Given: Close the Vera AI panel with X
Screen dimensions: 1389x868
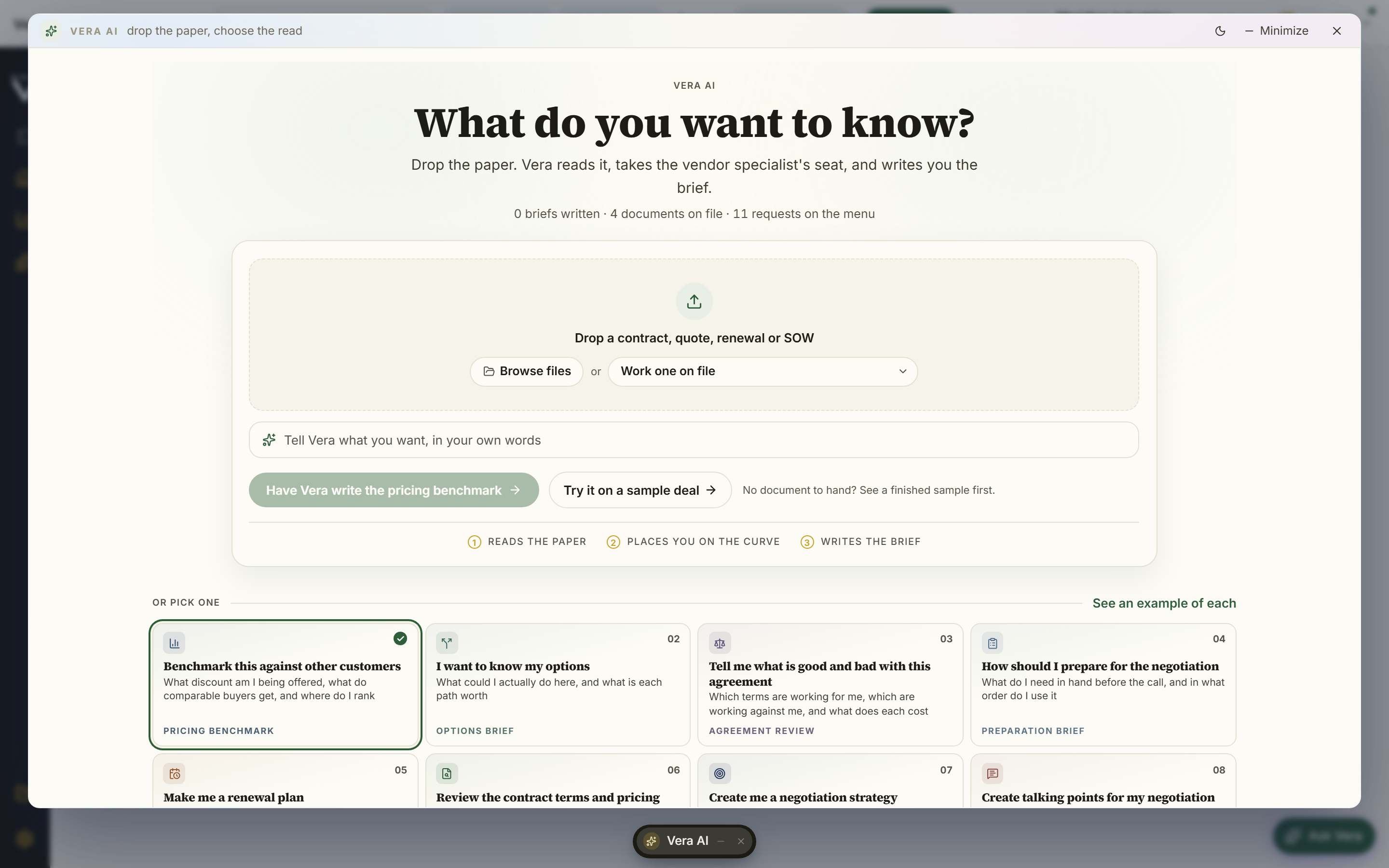Looking at the screenshot, I should pyautogui.click(x=1337, y=31).
